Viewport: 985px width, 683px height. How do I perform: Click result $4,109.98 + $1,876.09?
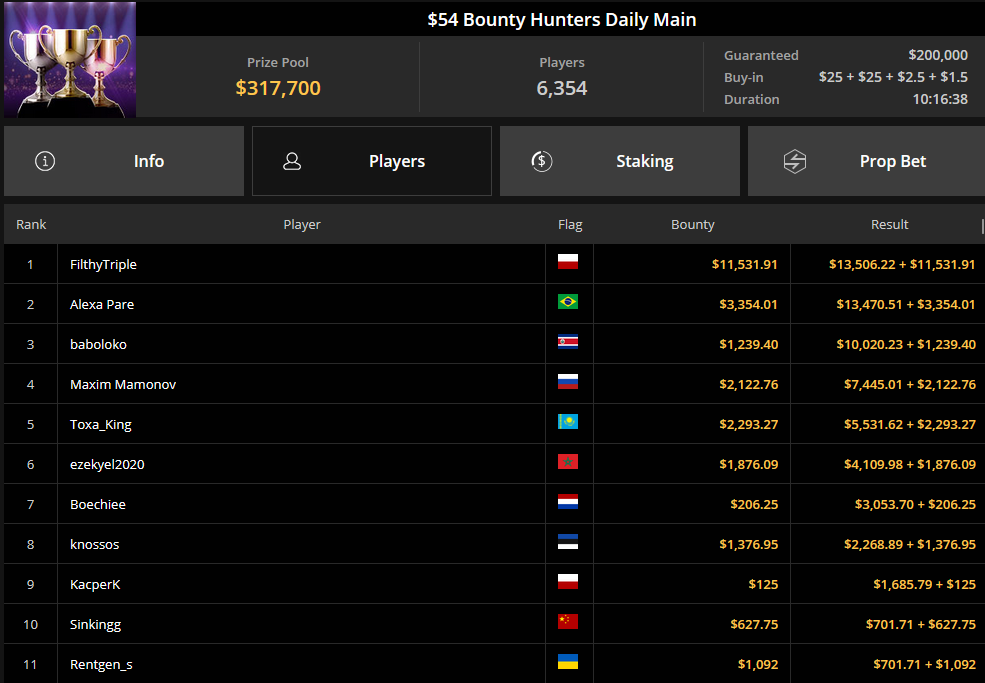coord(910,464)
